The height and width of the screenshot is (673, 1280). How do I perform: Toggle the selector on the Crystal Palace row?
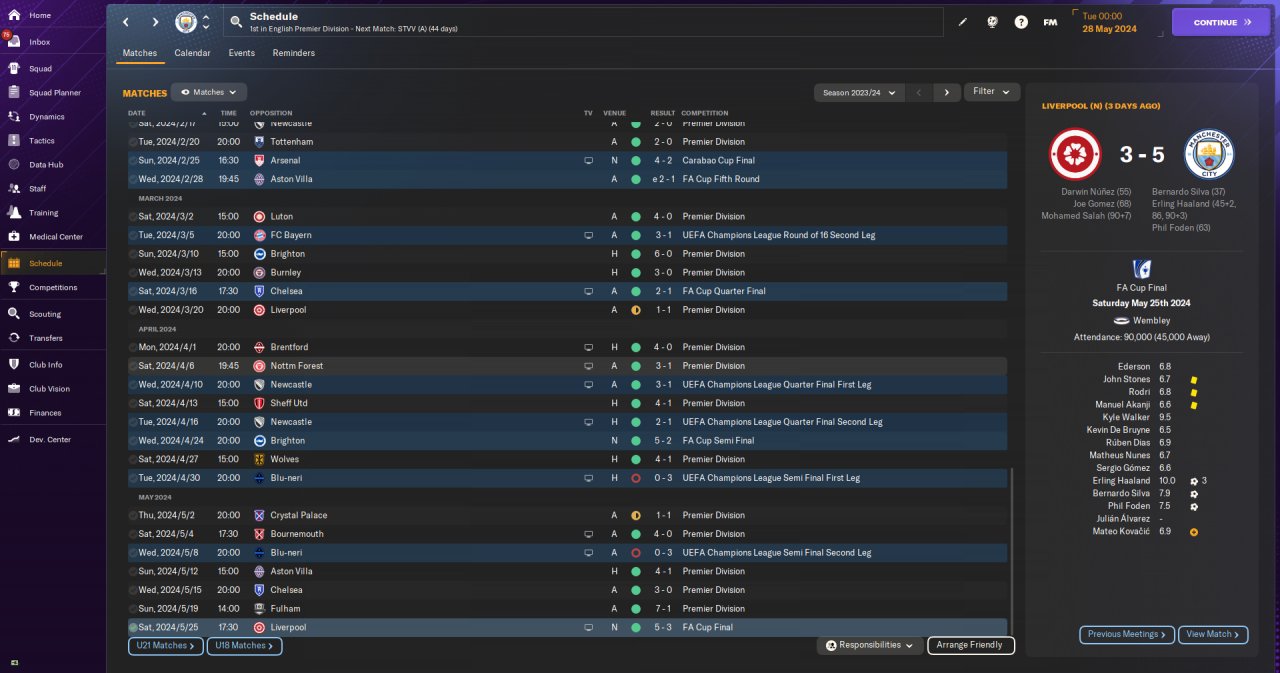[133, 515]
